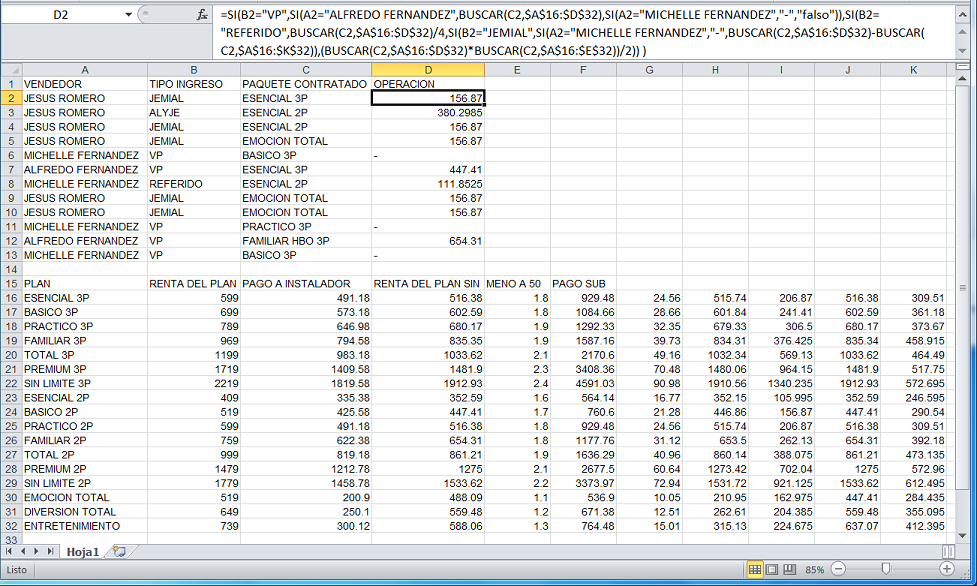Open the Name Box dropdown arrow
Viewport: 977px width, 586px height.
[x=128, y=14]
